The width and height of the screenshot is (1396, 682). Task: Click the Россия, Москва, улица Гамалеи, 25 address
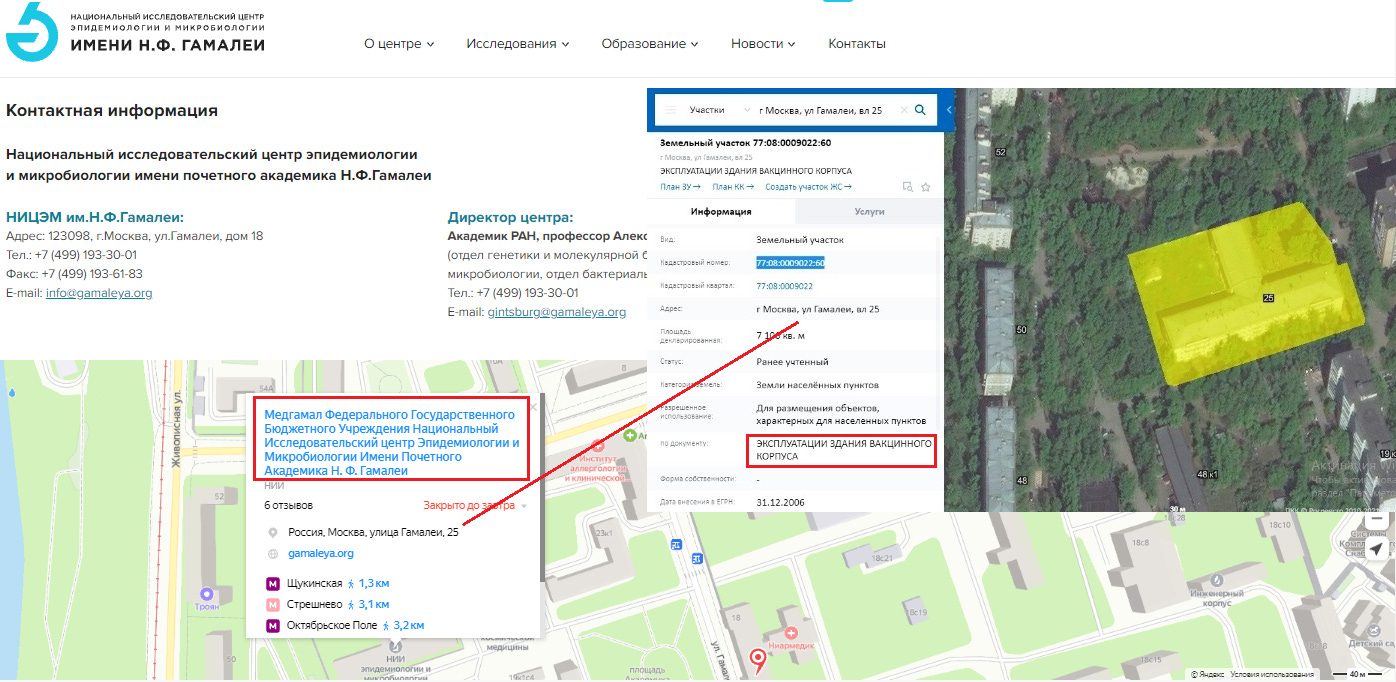373,532
